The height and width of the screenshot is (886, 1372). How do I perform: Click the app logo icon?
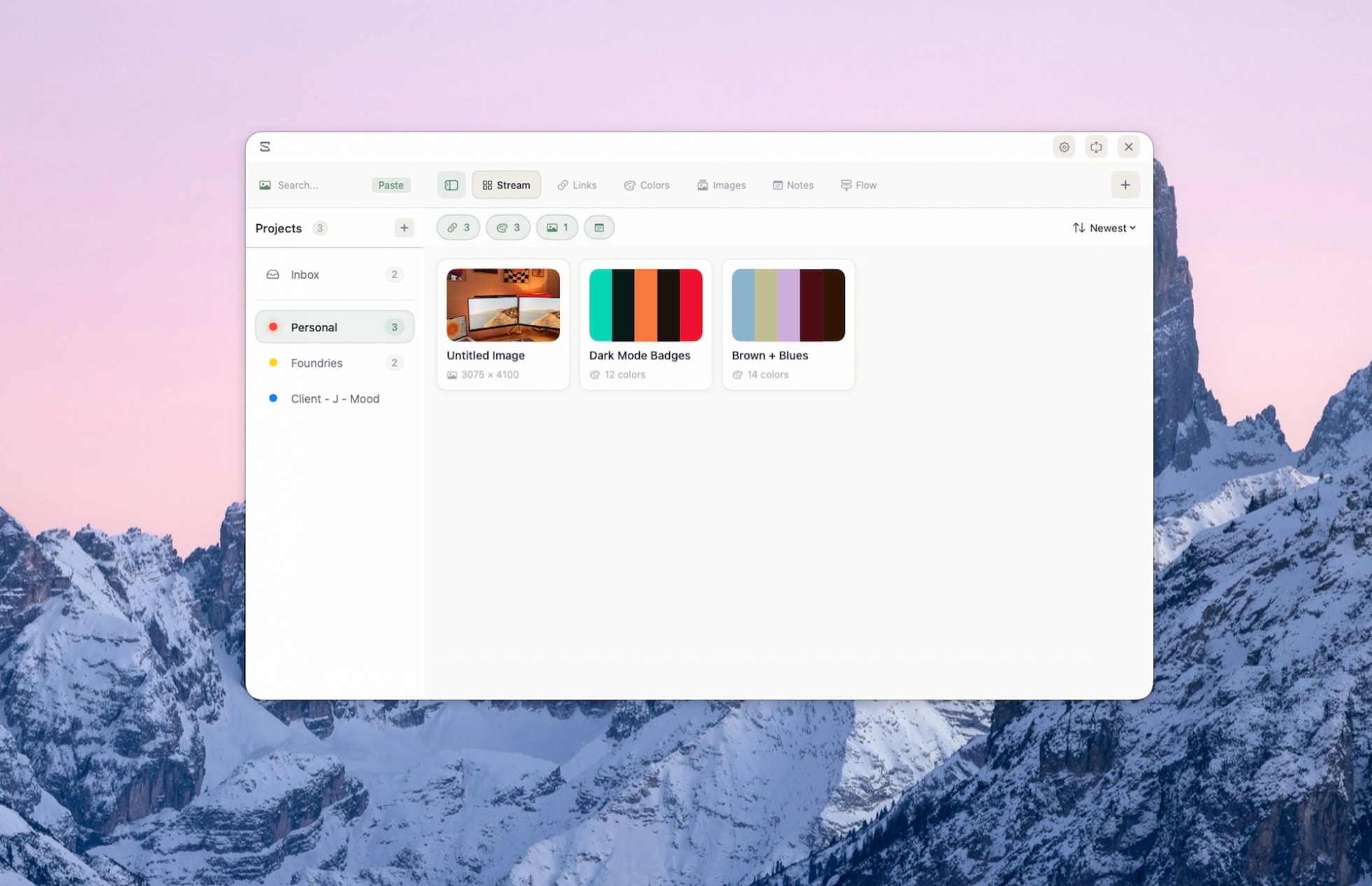click(x=265, y=146)
